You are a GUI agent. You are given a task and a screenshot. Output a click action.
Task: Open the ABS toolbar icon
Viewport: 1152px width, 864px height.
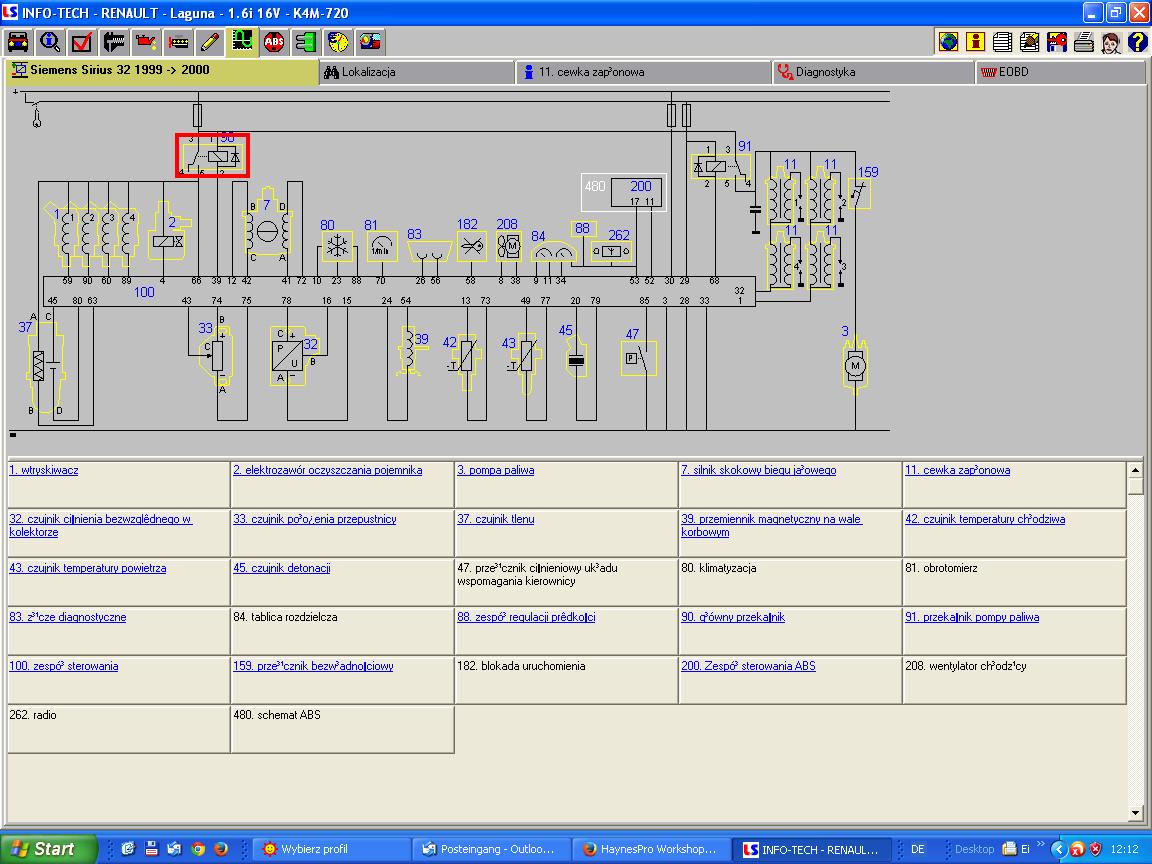[x=274, y=42]
